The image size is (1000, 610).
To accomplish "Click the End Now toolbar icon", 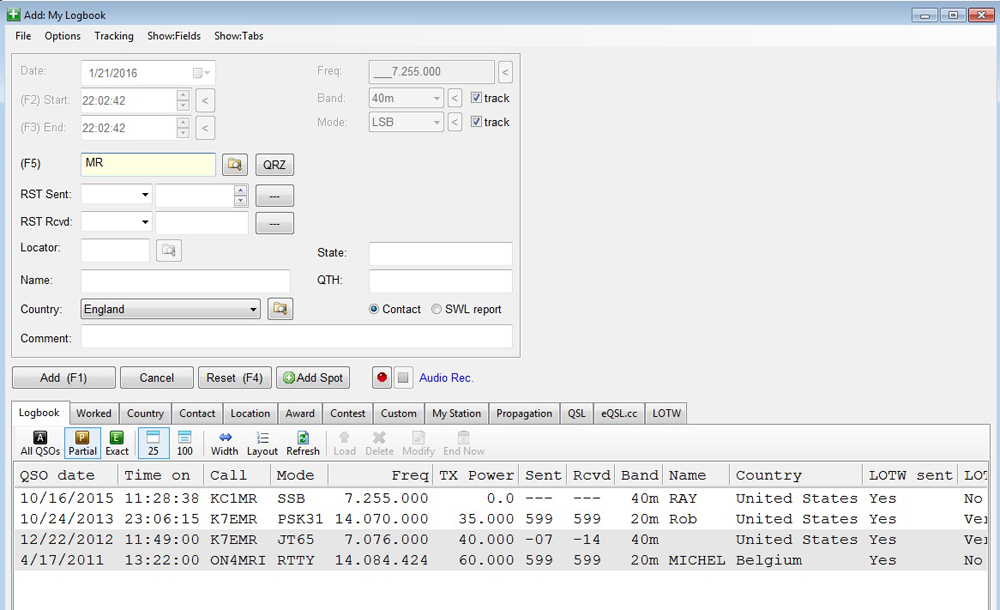I will pos(464,443).
